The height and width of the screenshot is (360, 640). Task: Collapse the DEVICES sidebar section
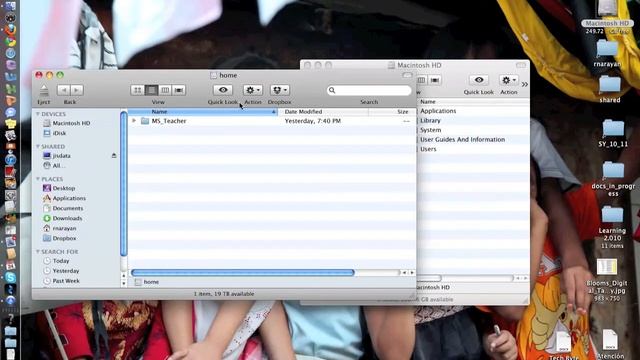coord(38,114)
